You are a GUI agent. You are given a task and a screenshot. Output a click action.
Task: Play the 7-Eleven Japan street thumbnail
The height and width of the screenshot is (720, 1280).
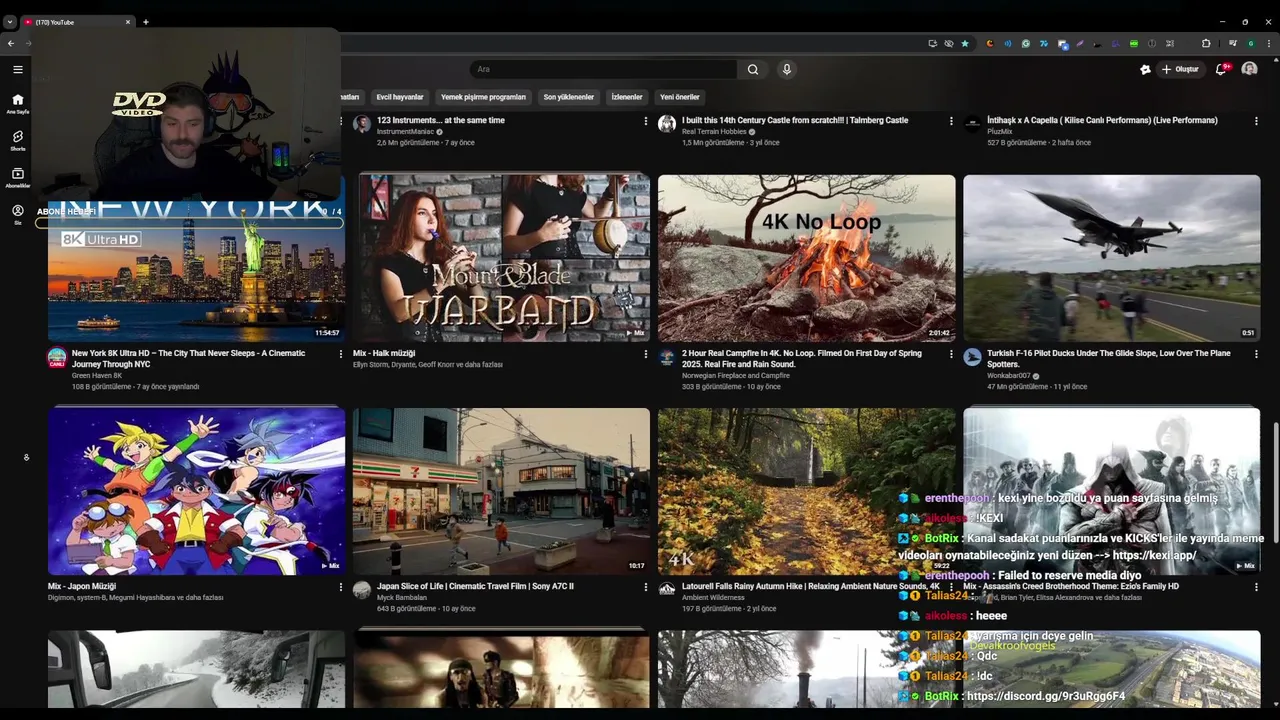click(501, 491)
